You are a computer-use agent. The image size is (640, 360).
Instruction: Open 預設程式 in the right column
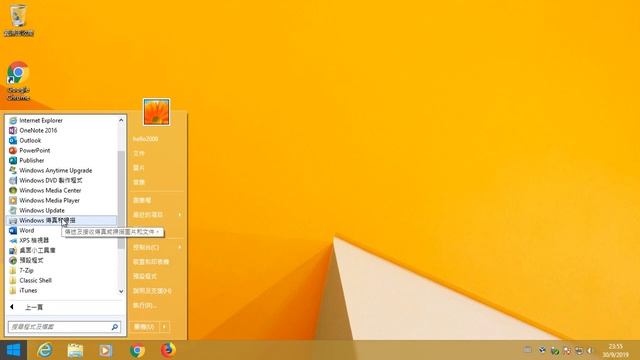157,276
